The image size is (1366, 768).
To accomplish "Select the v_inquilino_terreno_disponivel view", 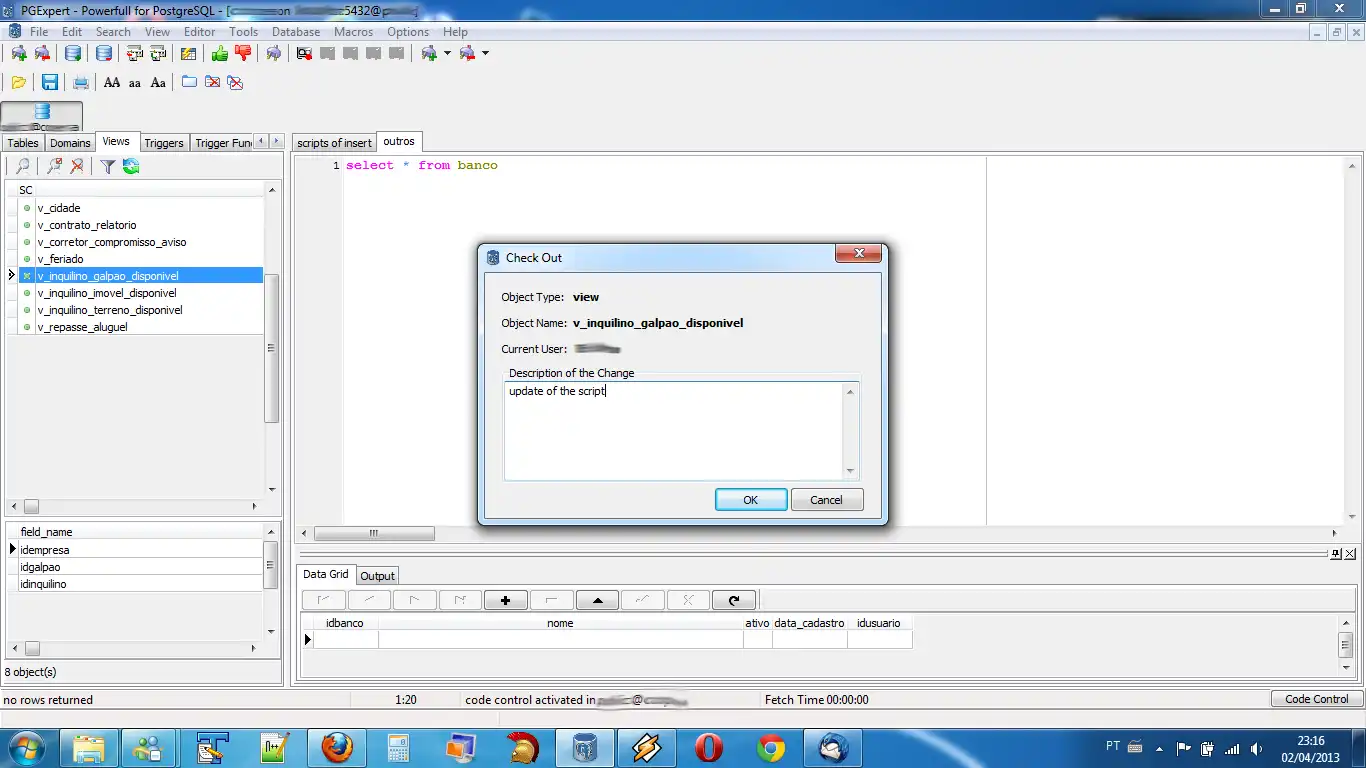I will pos(110,310).
